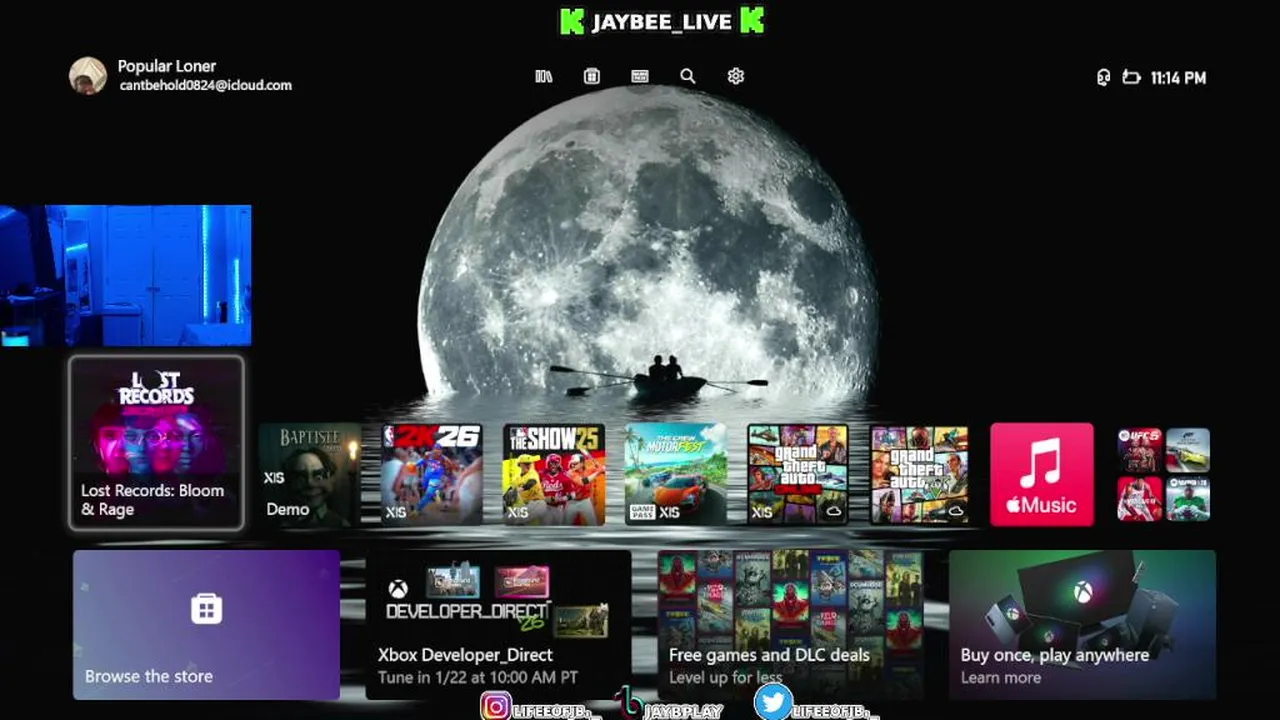Open the Apple Music app tile
Viewport: 1280px width, 720px height.
click(1042, 474)
